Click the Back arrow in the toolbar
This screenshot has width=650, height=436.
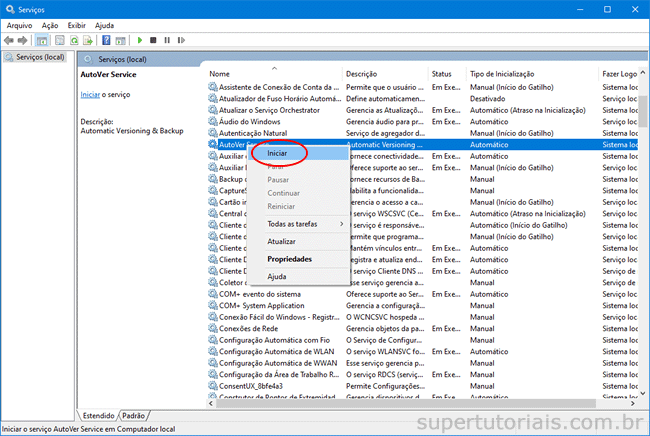point(9,40)
